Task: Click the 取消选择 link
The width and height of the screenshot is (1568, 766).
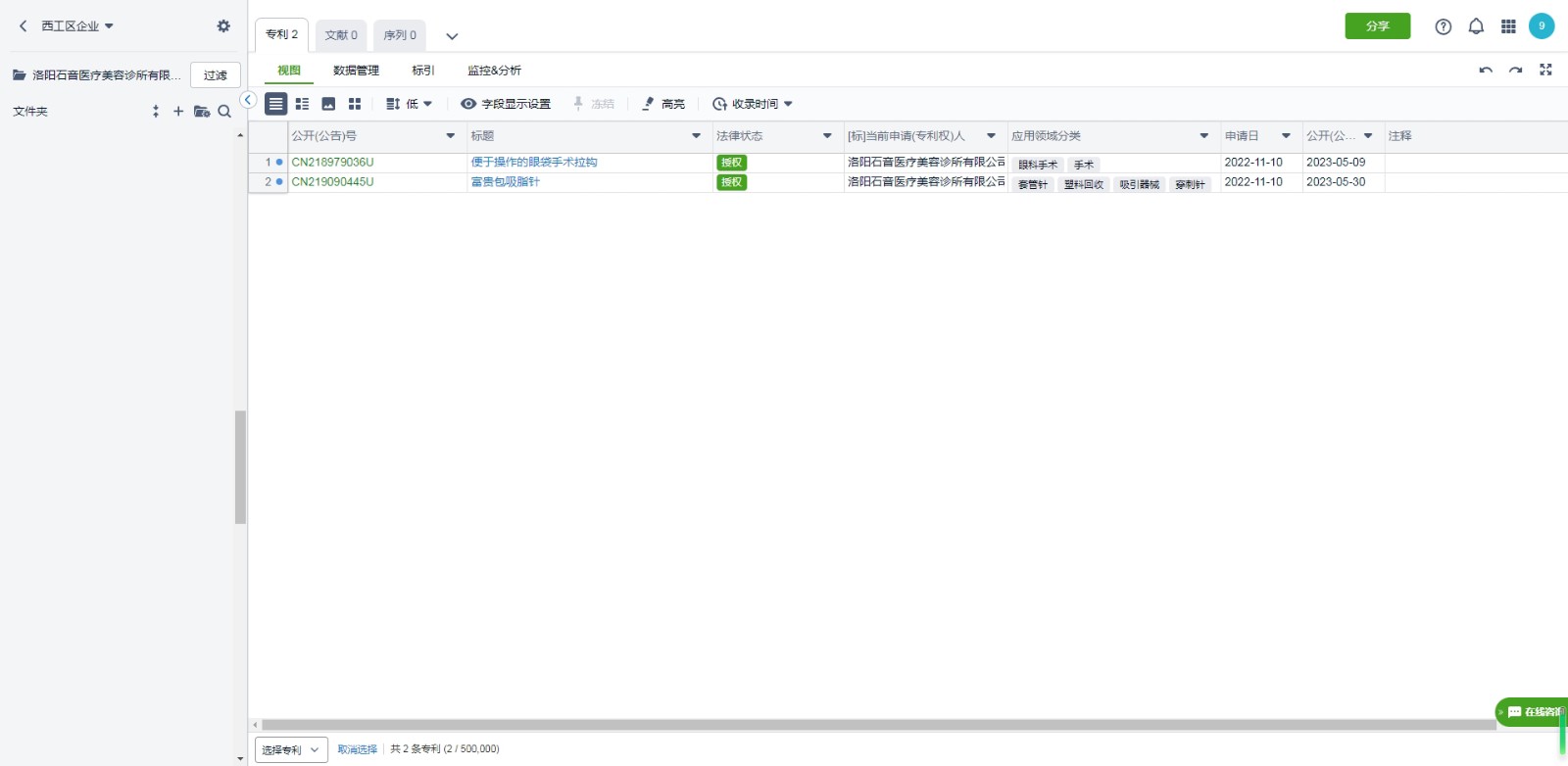Action: click(358, 749)
